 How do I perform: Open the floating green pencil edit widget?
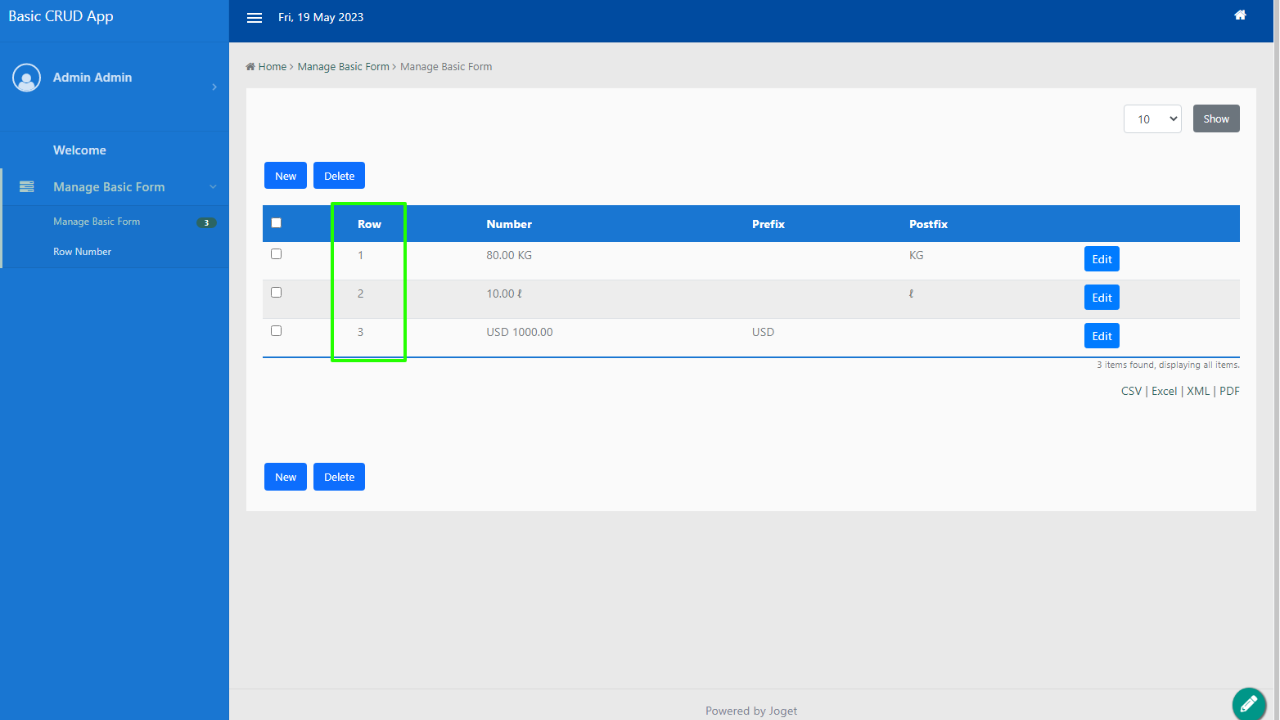(x=1248, y=703)
